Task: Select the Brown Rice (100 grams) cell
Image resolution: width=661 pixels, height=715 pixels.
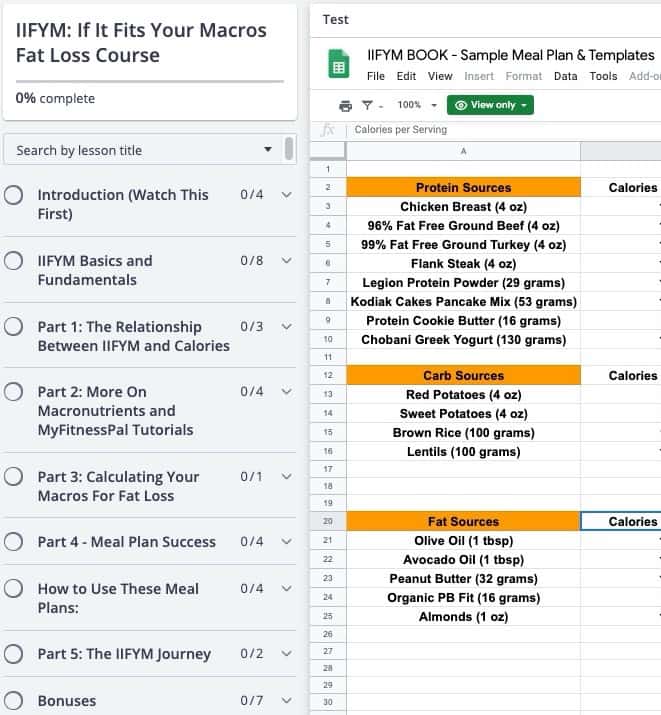Action: [x=464, y=433]
